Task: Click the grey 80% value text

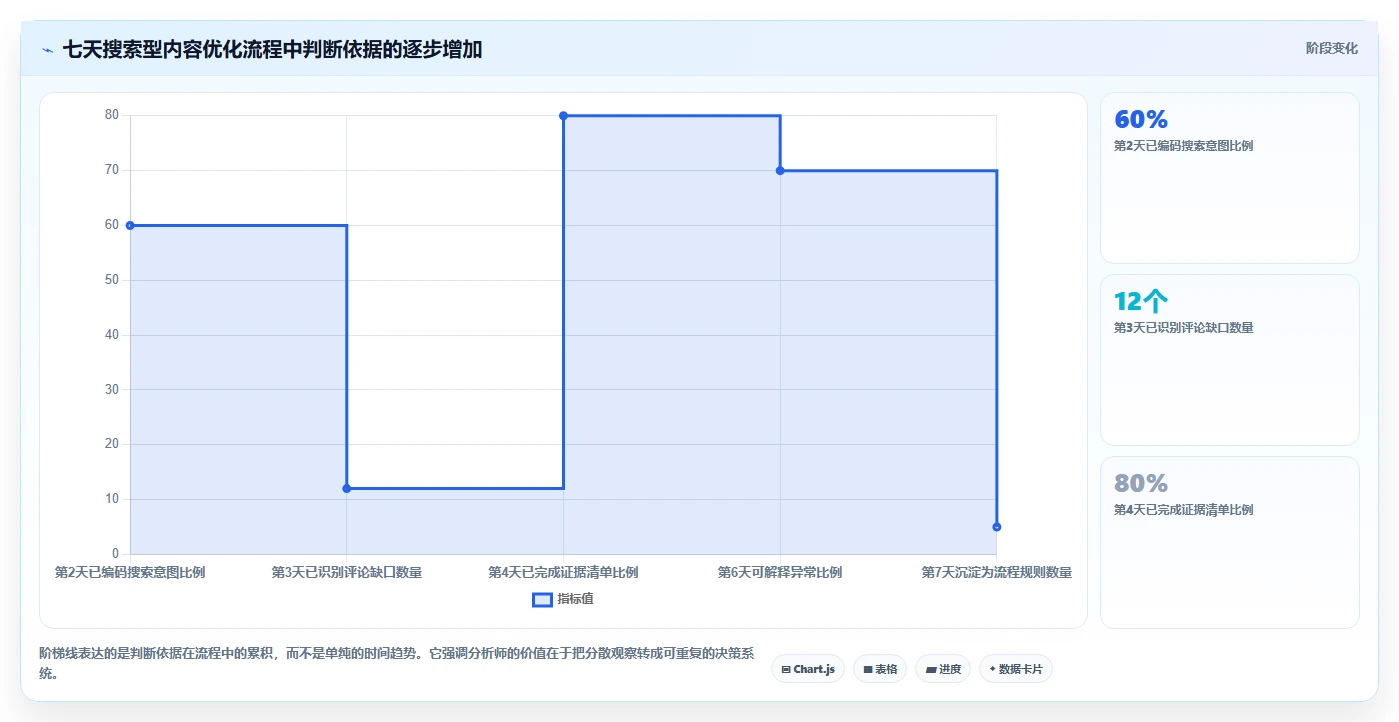Action: (x=1141, y=484)
